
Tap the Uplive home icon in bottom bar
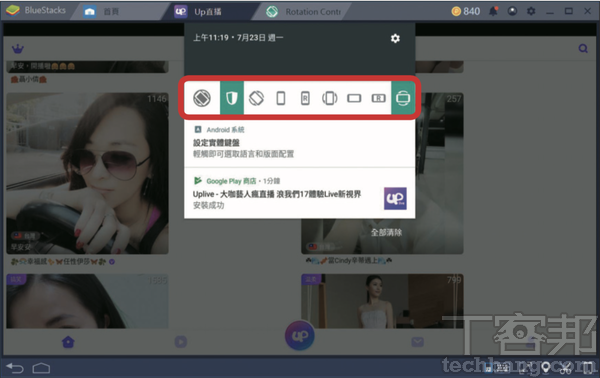[68, 342]
